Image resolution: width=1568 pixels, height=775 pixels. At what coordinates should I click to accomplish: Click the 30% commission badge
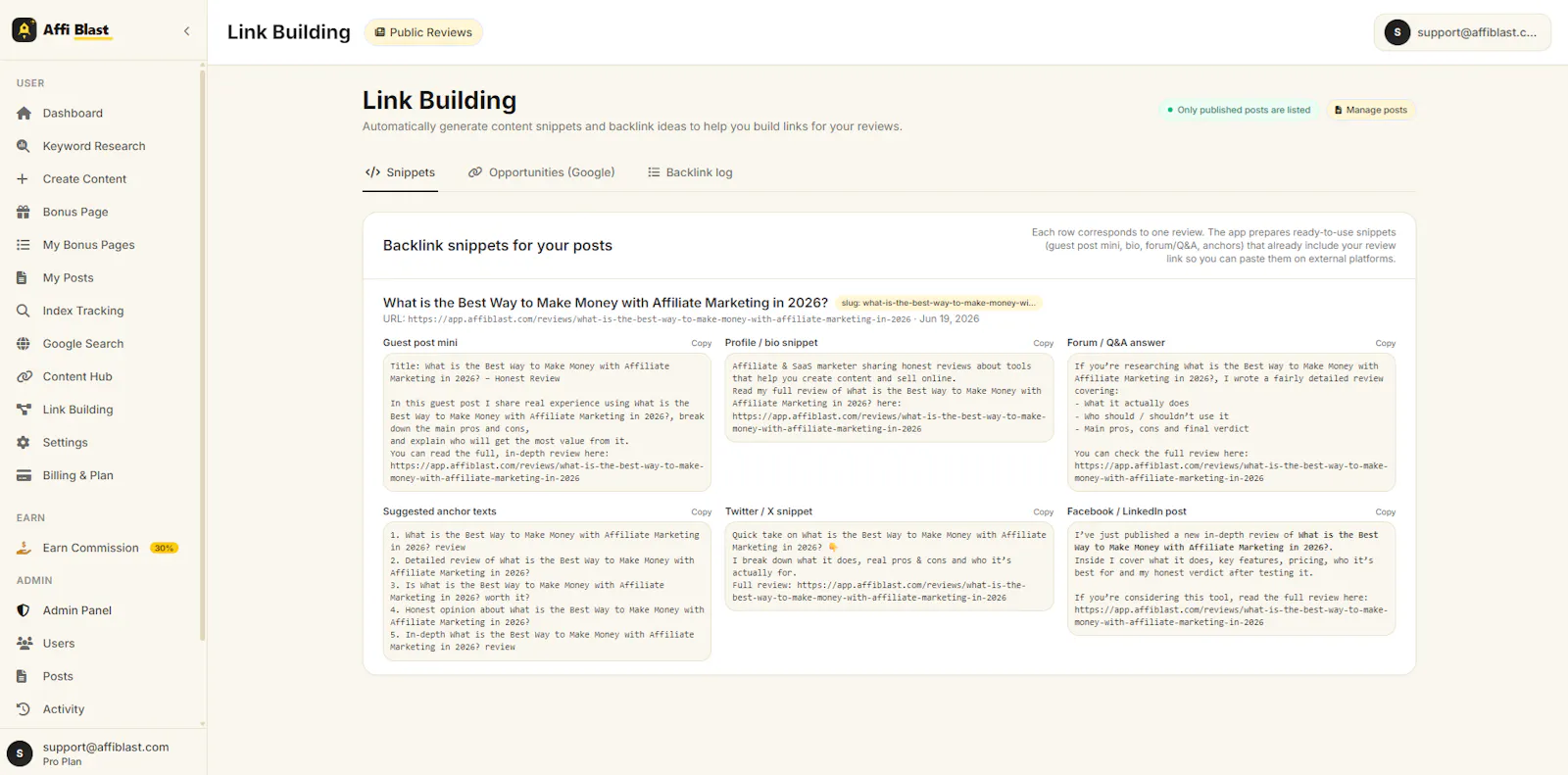click(x=165, y=548)
